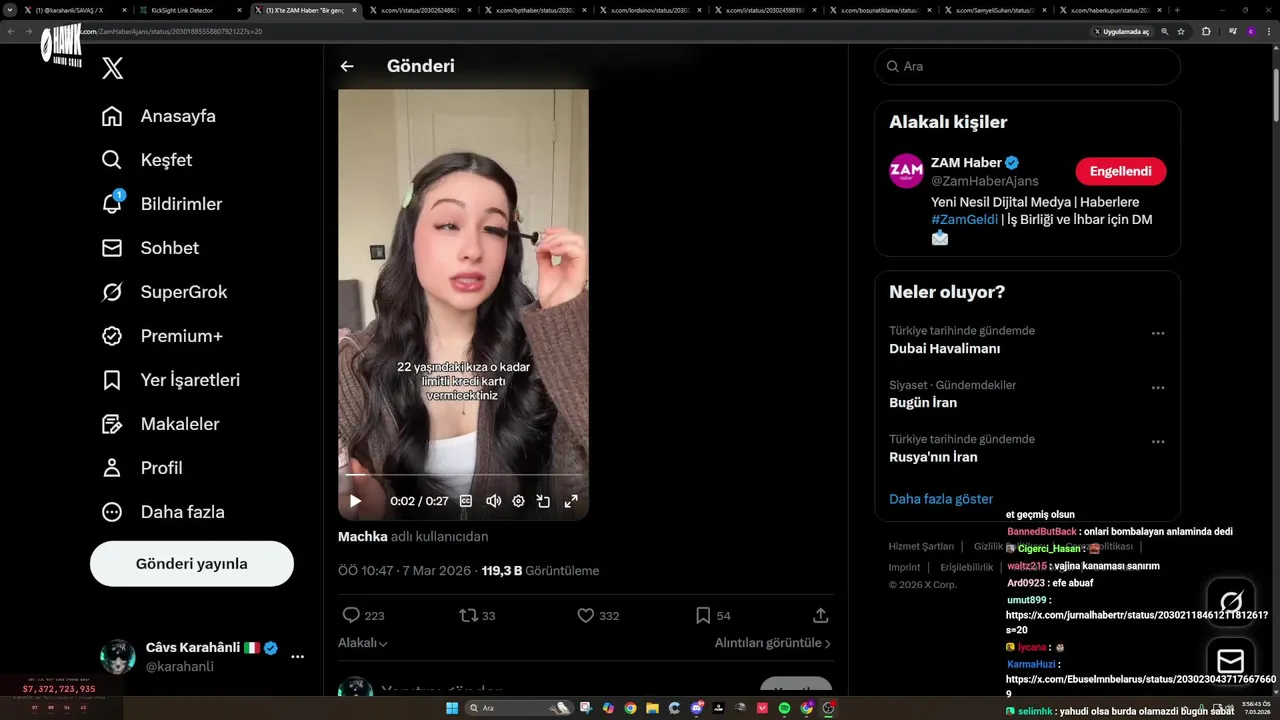1280x720 pixels.
Task: Open options dots for Rusya'nın İran trend
Action: pos(1158,442)
